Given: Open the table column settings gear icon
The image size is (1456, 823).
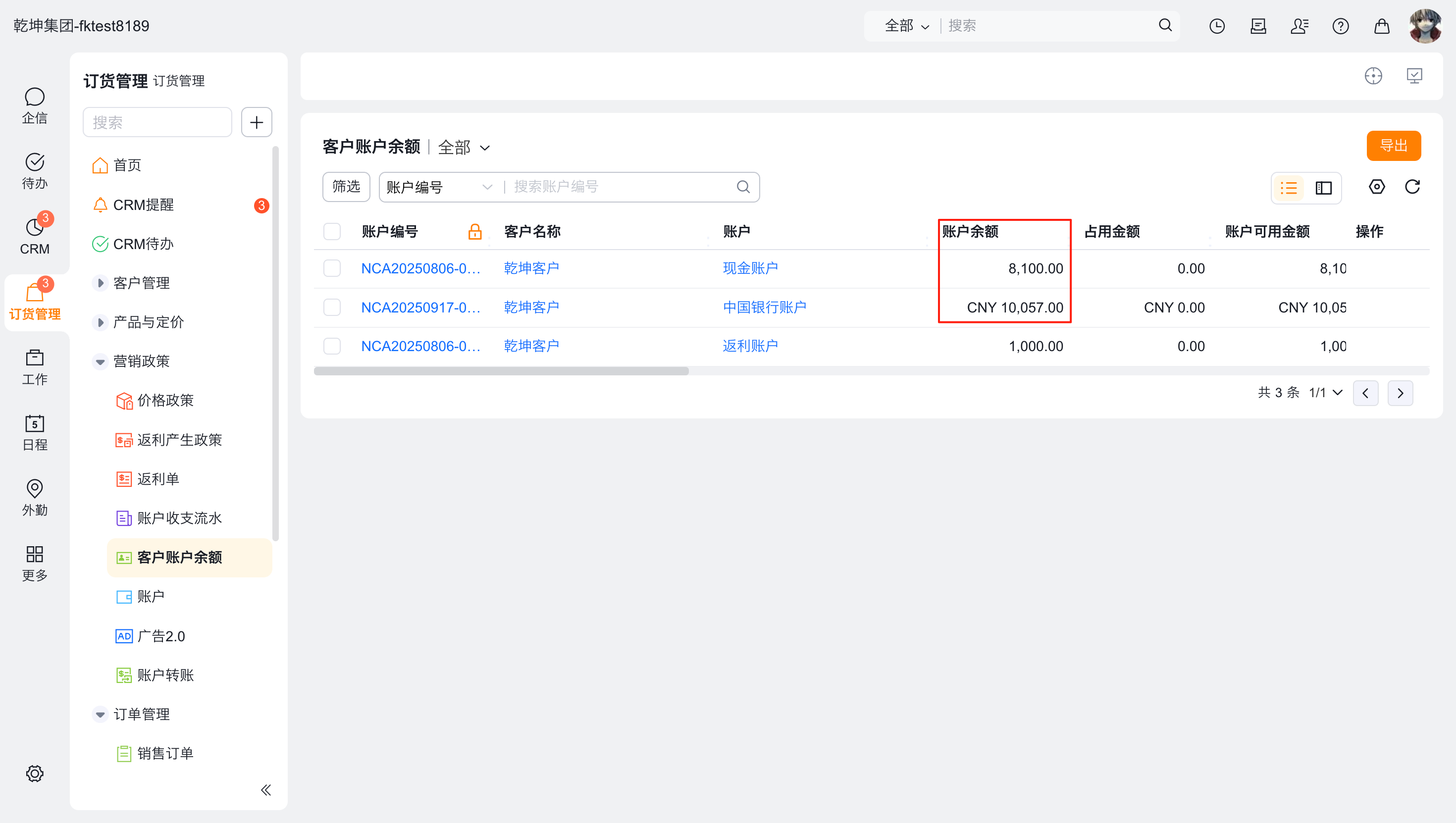Looking at the screenshot, I should tap(1376, 187).
